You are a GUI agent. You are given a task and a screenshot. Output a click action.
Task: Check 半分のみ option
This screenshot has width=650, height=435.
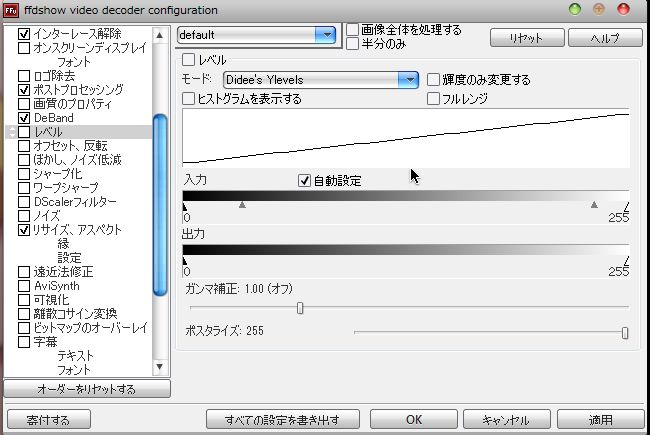(x=352, y=44)
